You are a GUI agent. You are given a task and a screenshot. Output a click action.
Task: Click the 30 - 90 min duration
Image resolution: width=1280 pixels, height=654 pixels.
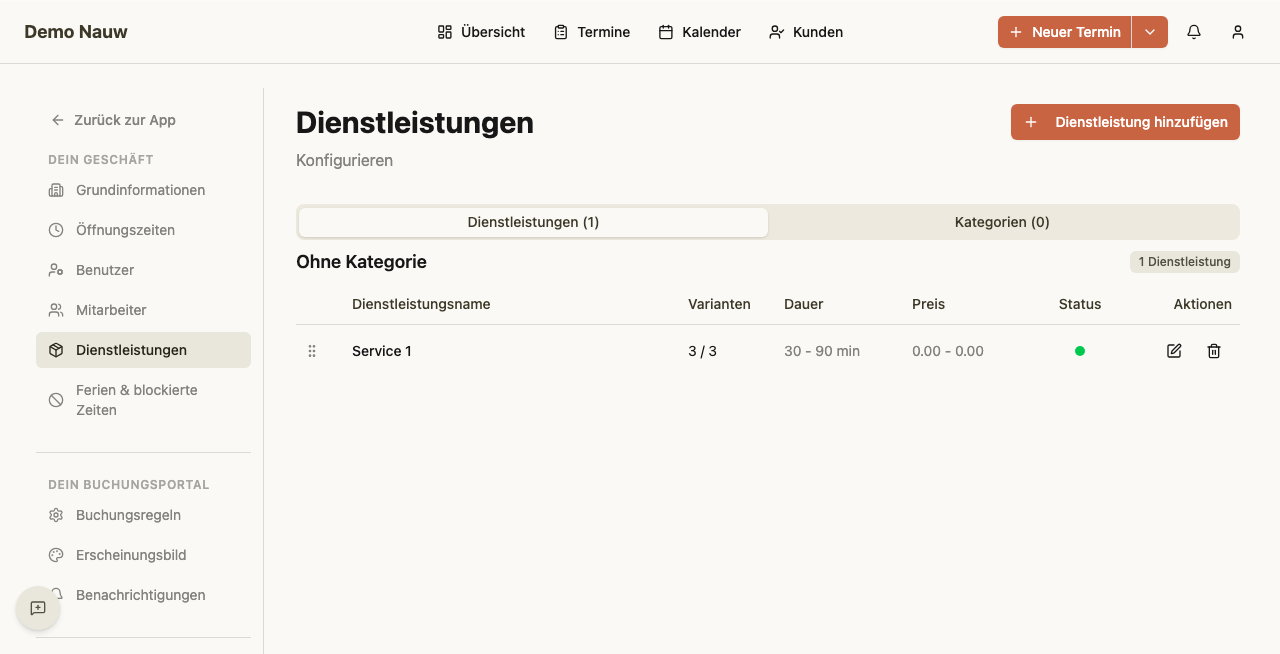822,351
